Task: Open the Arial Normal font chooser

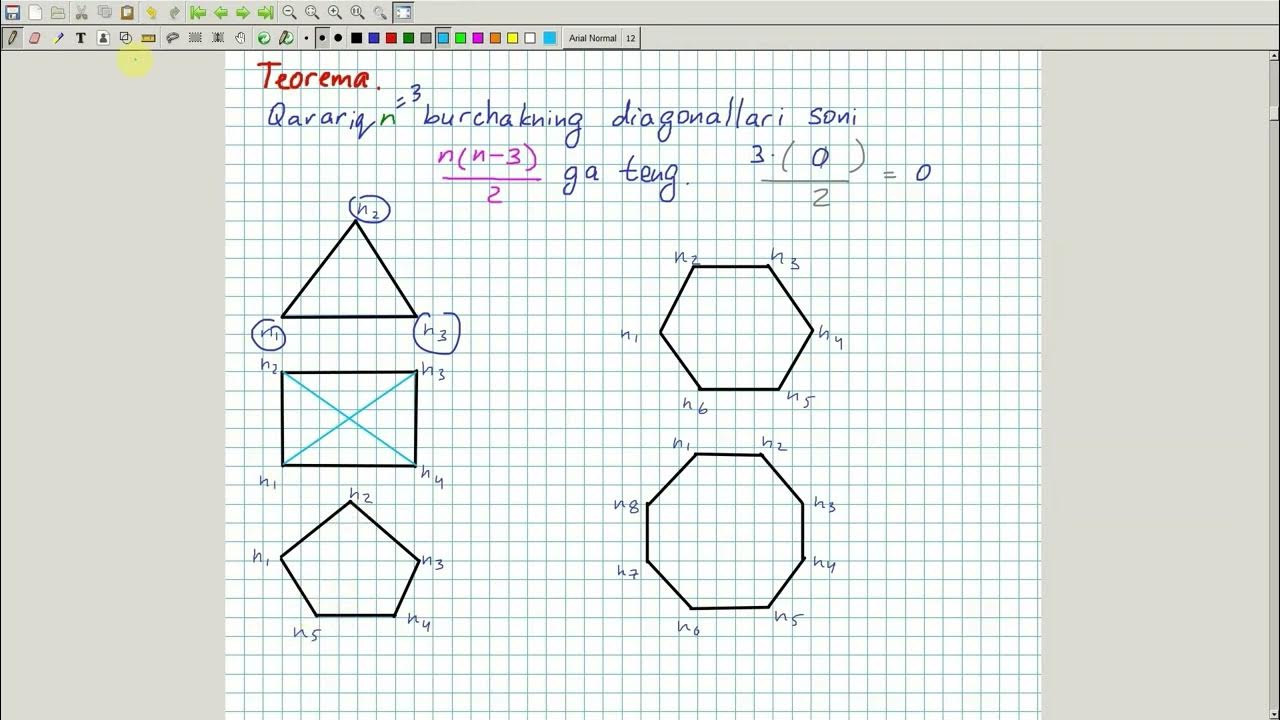Action: [603, 38]
